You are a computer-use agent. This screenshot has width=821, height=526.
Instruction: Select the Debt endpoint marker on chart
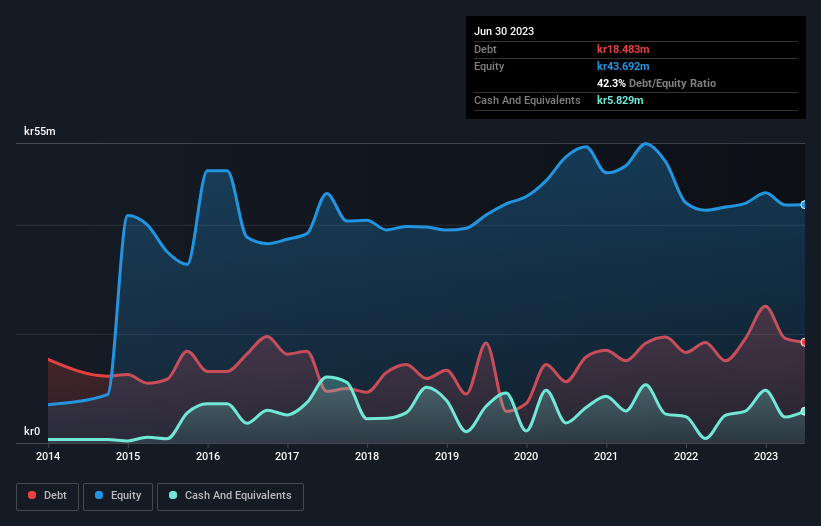click(x=804, y=342)
